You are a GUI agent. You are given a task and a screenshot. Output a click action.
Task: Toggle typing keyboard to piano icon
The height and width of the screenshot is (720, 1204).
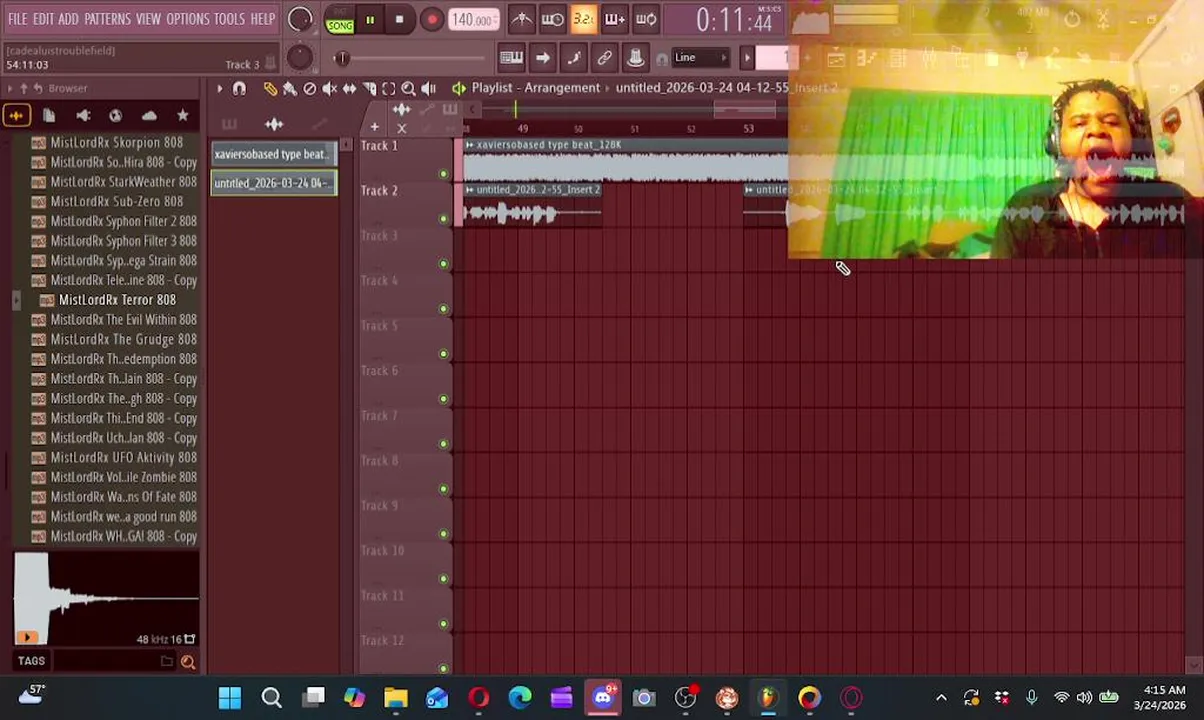(511, 58)
